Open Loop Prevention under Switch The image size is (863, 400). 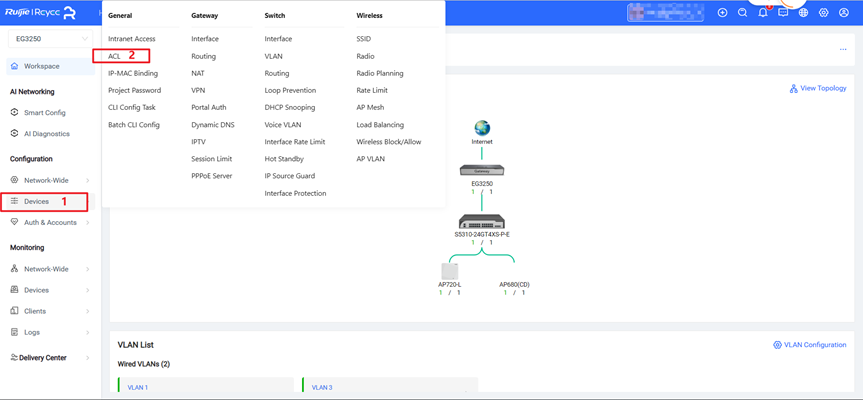coord(290,90)
